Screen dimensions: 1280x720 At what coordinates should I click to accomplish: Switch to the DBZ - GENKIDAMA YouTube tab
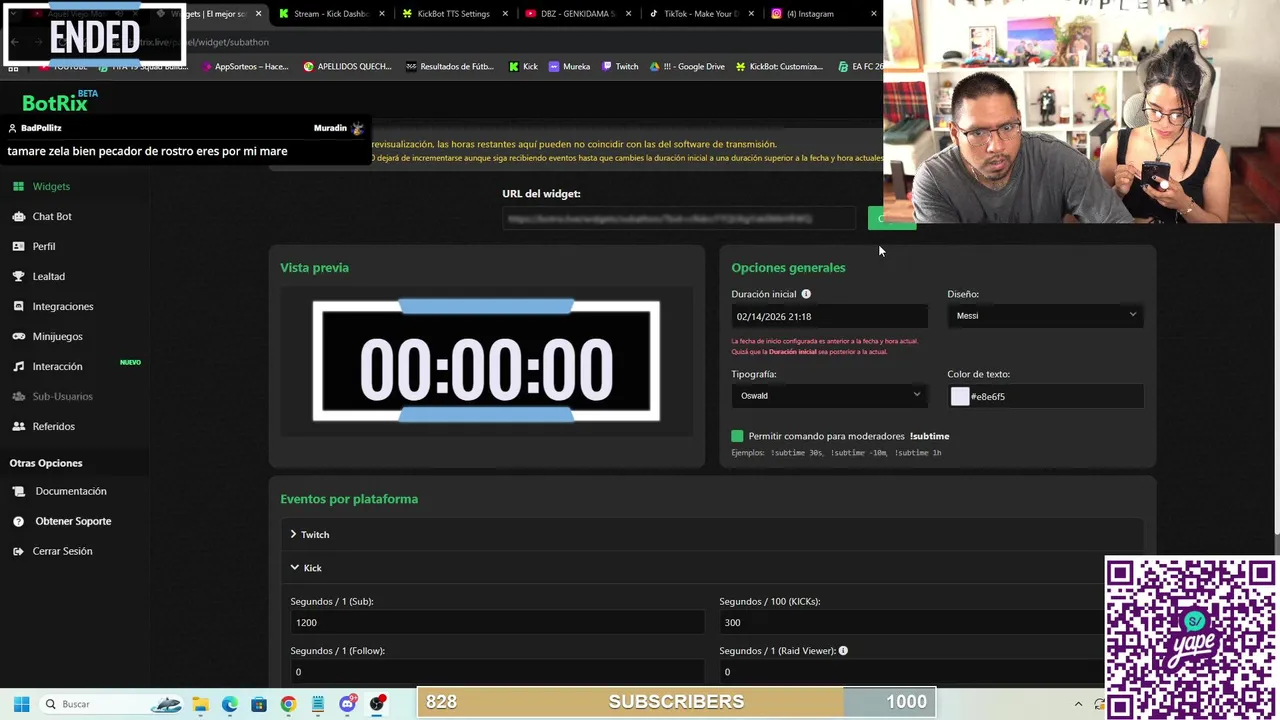pos(577,14)
